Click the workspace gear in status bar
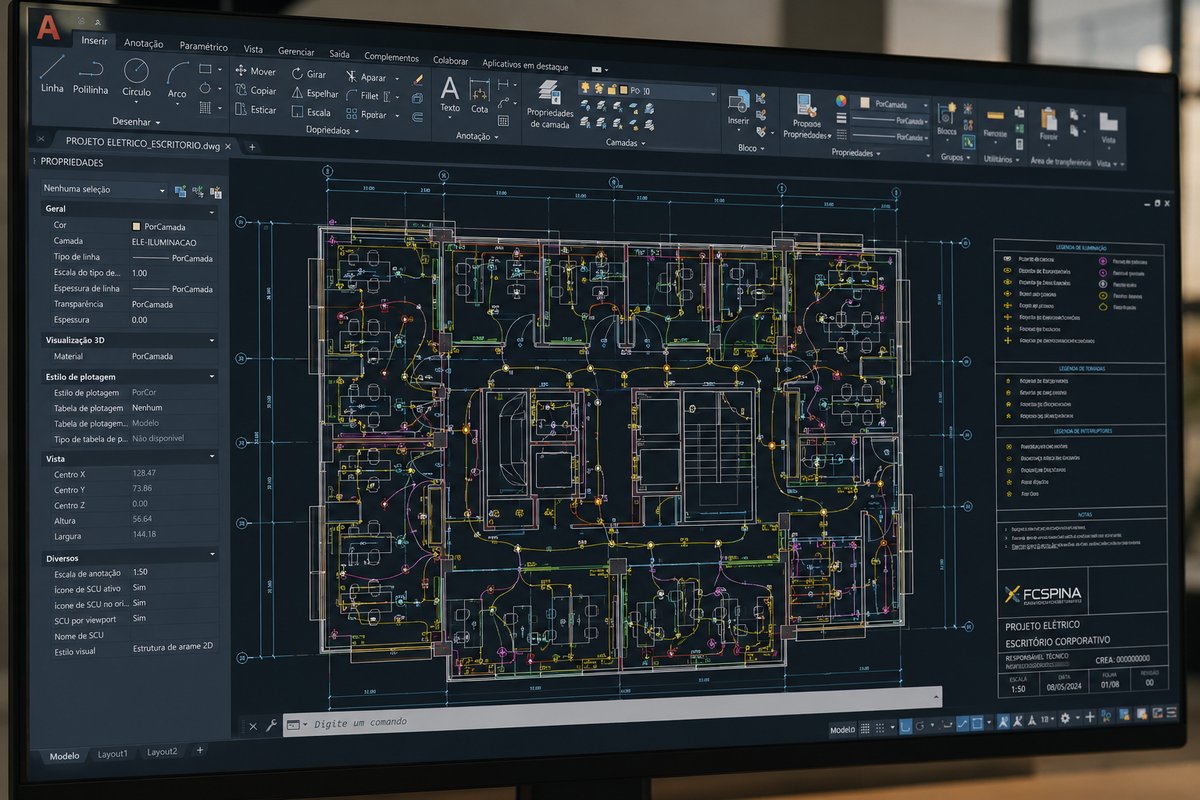 [1065, 718]
